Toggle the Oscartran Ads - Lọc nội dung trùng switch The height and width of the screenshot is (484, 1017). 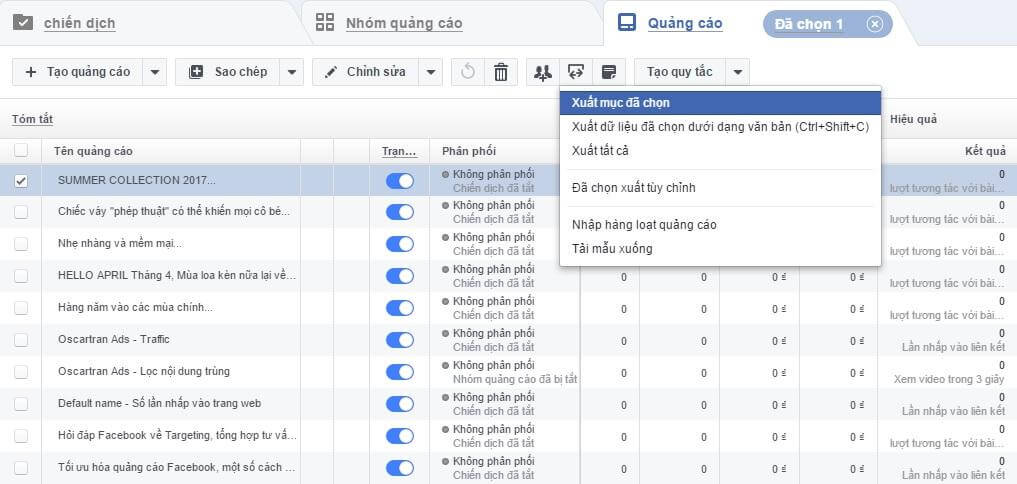[400, 372]
